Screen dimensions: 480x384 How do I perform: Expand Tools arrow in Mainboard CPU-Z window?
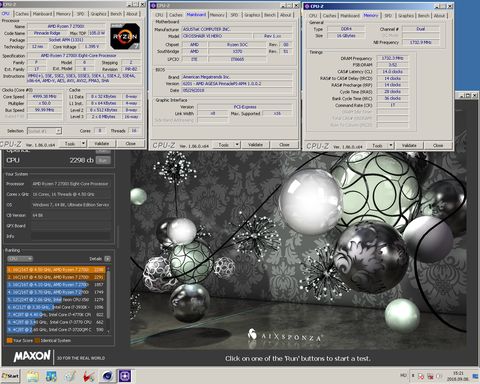237,145
